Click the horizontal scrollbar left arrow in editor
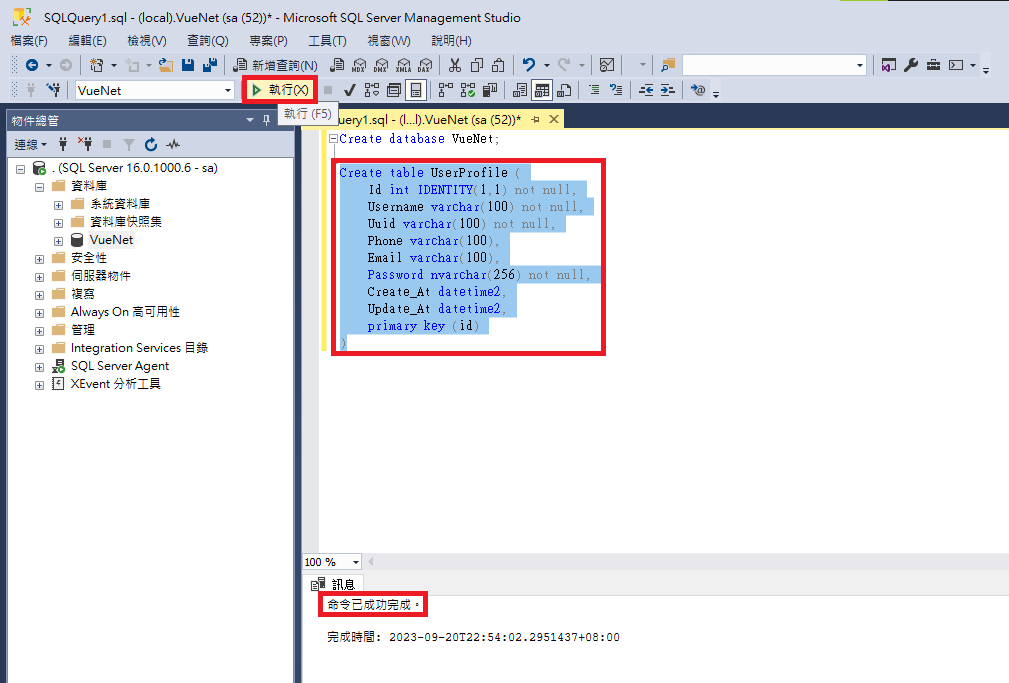 pos(371,562)
